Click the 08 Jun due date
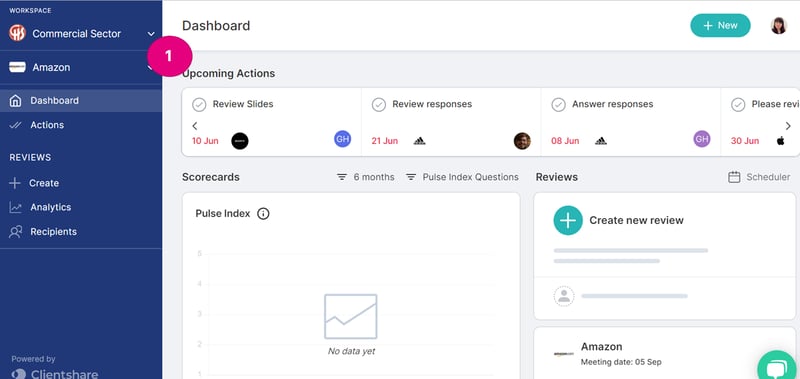The width and height of the screenshot is (800, 379). pos(565,141)
